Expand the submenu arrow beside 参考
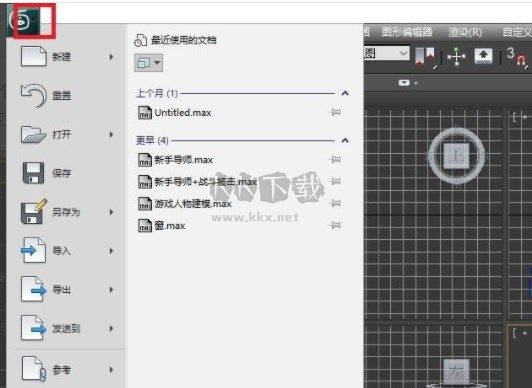Screen dimensions: 532x388 coord(111,370)
